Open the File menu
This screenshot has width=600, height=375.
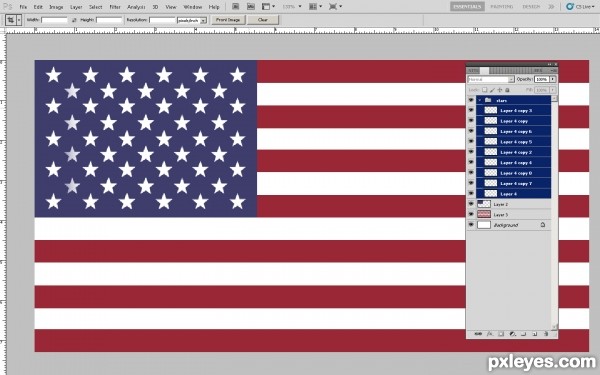pos(23,7)
